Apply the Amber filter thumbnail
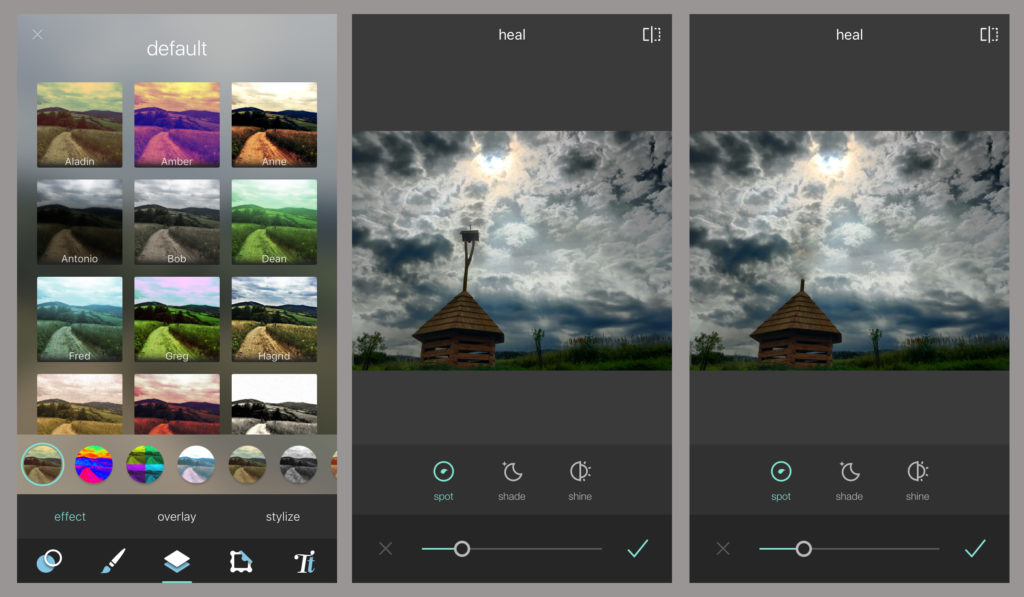 point(177,124)
